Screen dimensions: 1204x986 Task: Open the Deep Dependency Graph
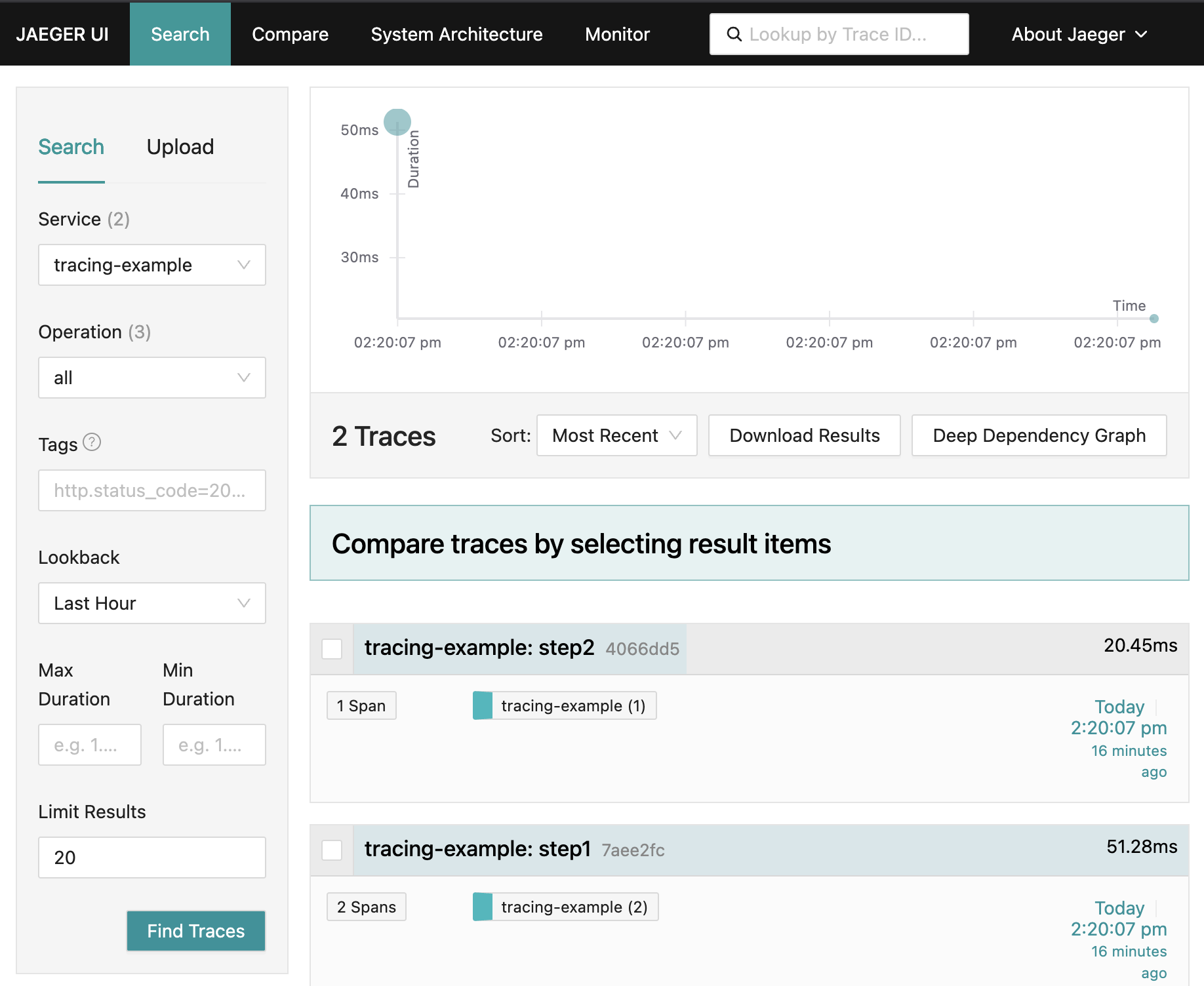point(1039,435)
